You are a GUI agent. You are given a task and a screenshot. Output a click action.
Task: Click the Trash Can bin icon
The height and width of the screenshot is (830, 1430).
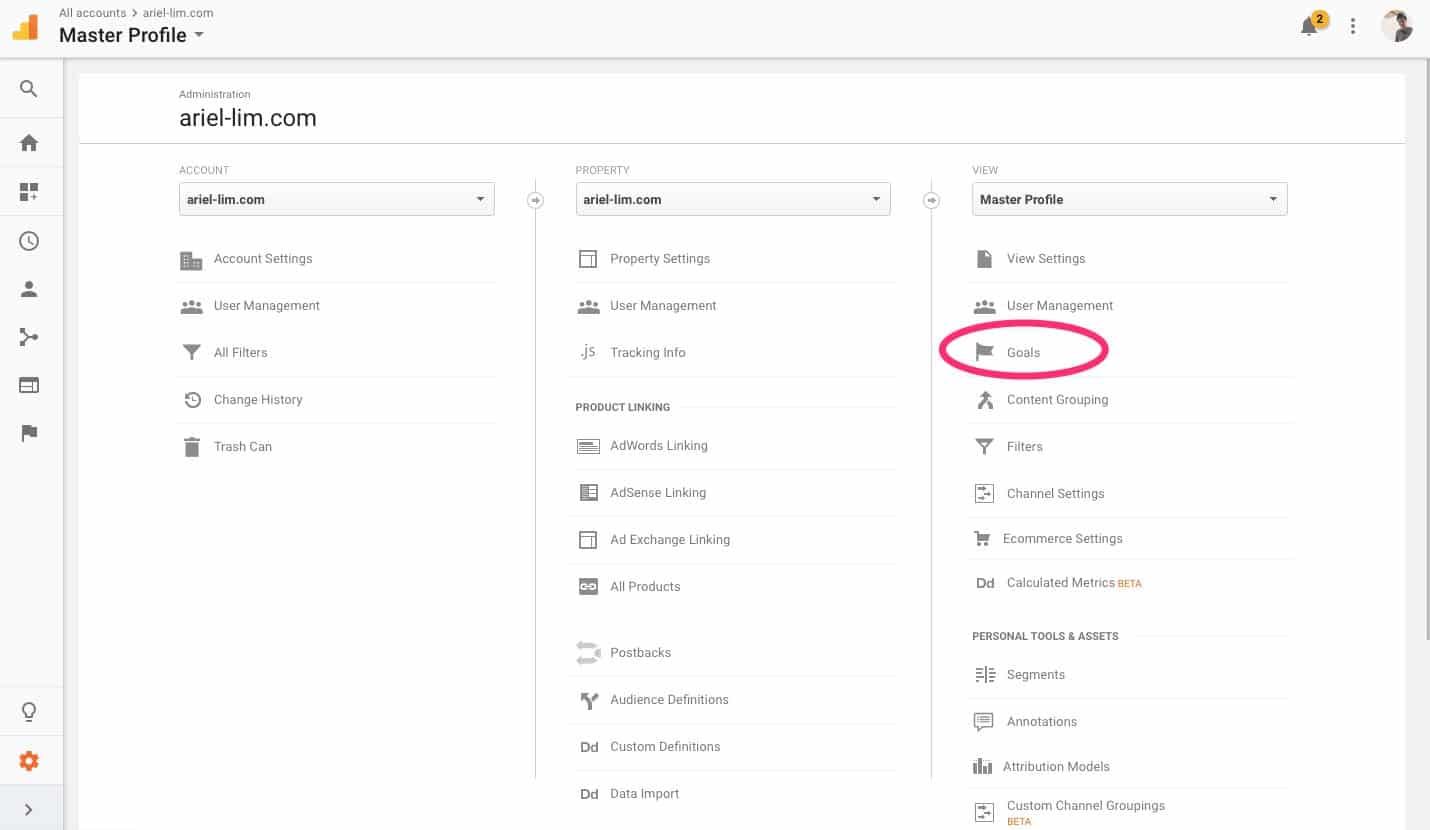tap(192, 446)
